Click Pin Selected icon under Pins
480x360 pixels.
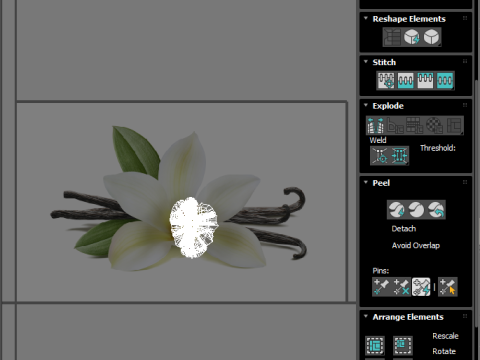pos(382,287)
